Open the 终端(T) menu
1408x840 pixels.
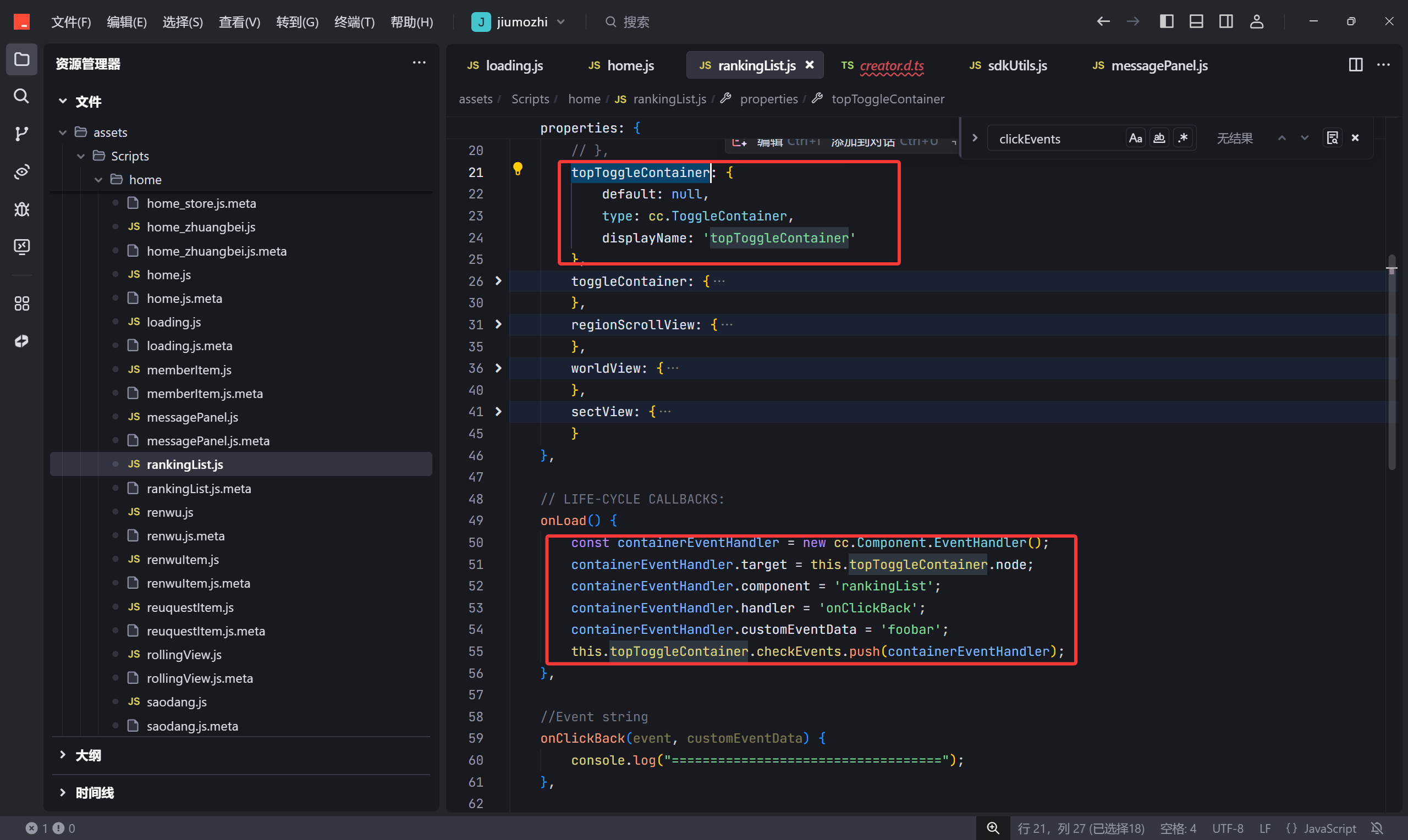click(x=354, y=21)
